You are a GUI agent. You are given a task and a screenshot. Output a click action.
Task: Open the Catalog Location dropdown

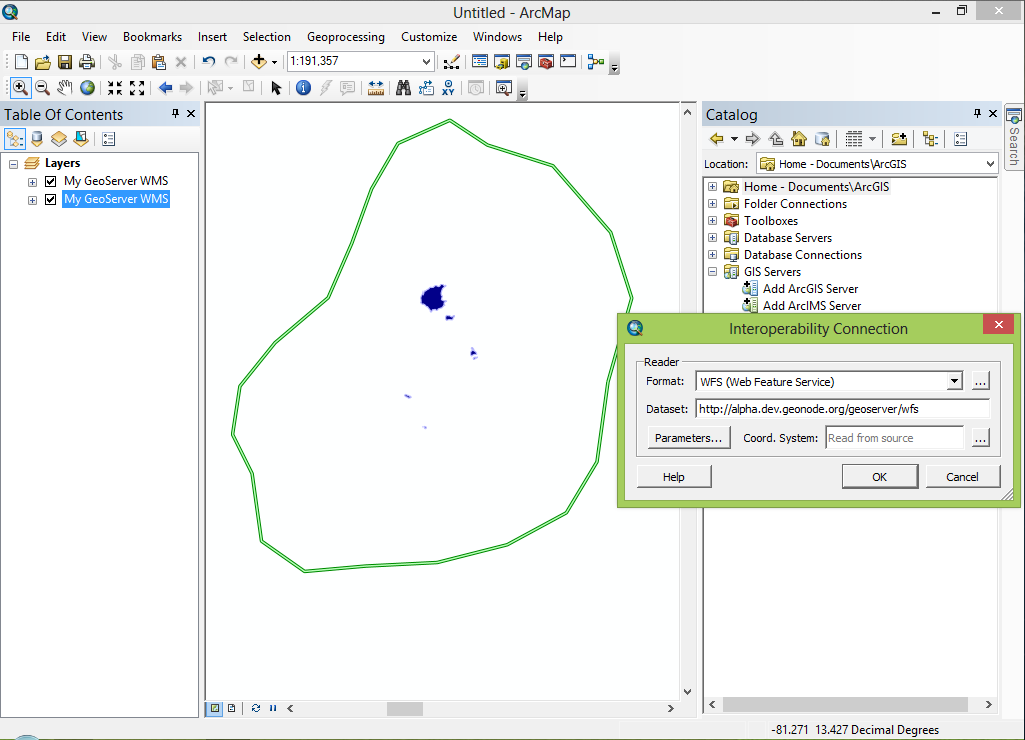click(990, 164)
